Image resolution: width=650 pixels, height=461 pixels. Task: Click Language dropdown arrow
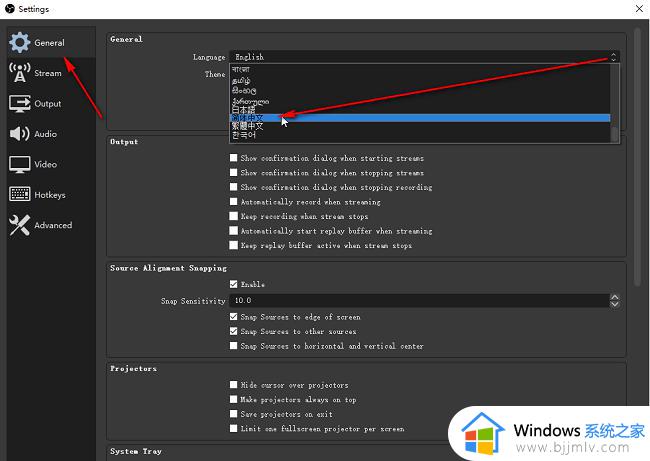point(614,56)
